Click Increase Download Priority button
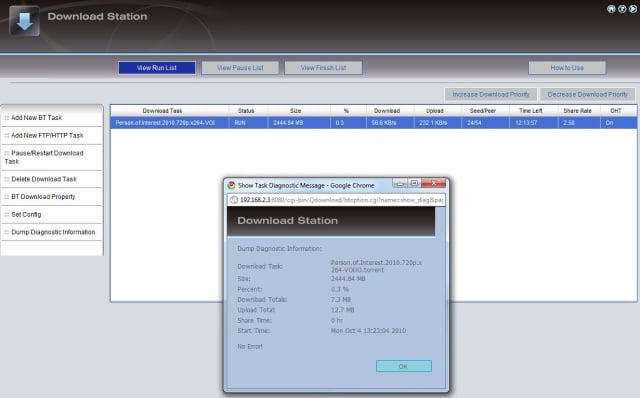Screen dimensions: 640x398 (x=491, y=94)
